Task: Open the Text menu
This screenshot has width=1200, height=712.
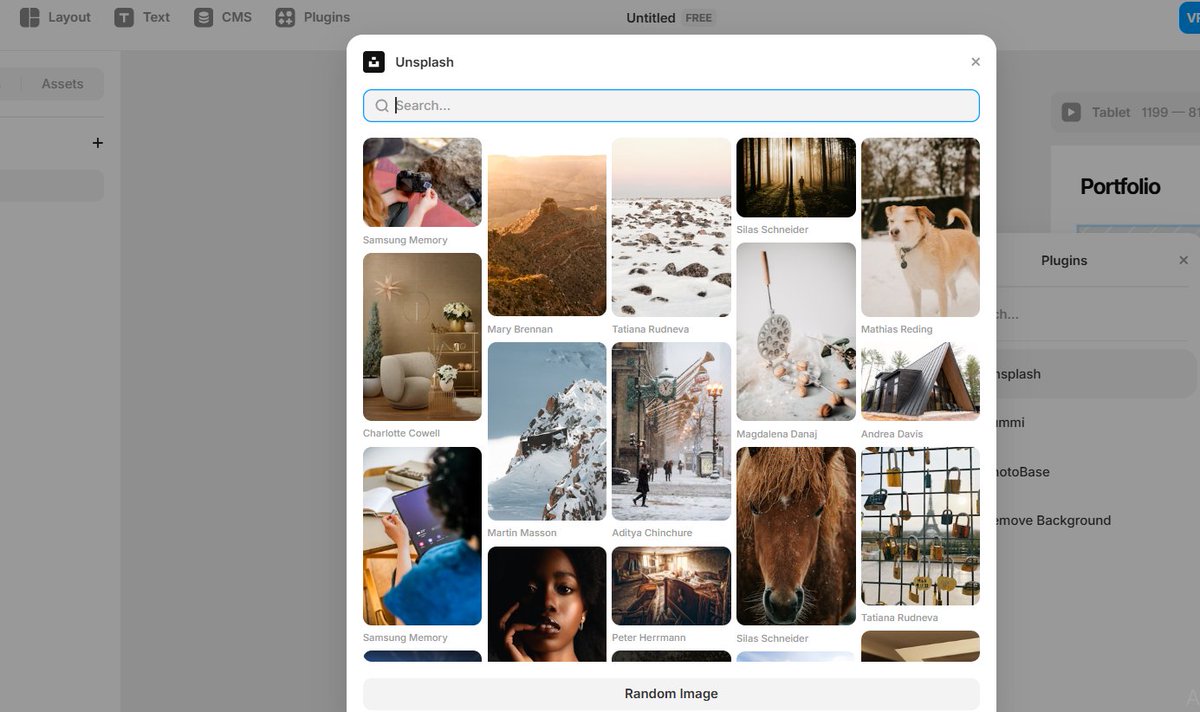Action: [142, 17]
